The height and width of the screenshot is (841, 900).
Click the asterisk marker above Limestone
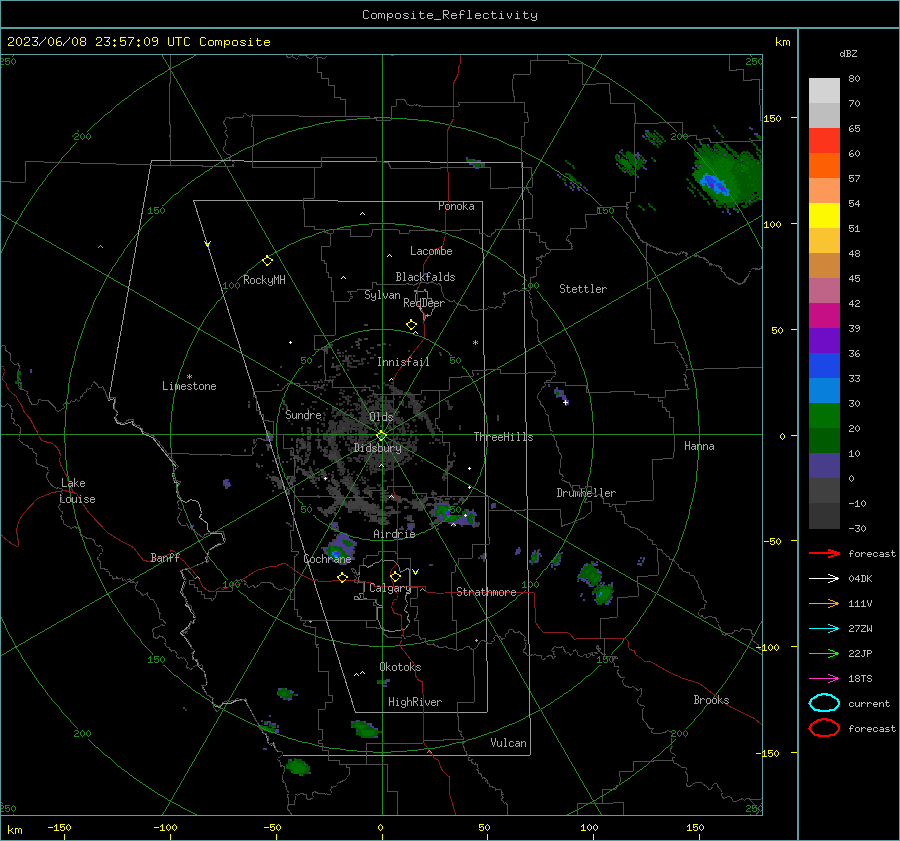click(x=189, y=377)
